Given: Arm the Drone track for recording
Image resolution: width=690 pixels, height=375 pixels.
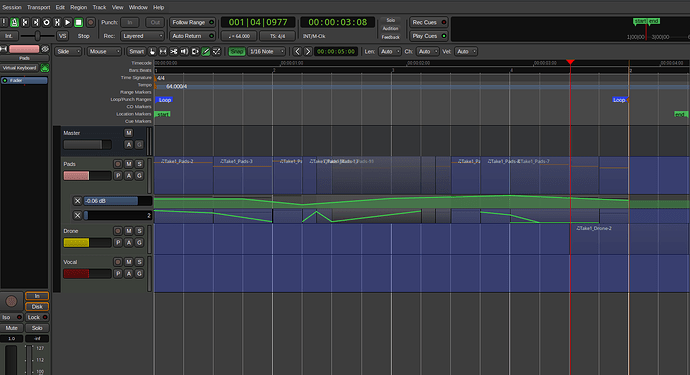Looking at the screenshot, I should (117, 231).
